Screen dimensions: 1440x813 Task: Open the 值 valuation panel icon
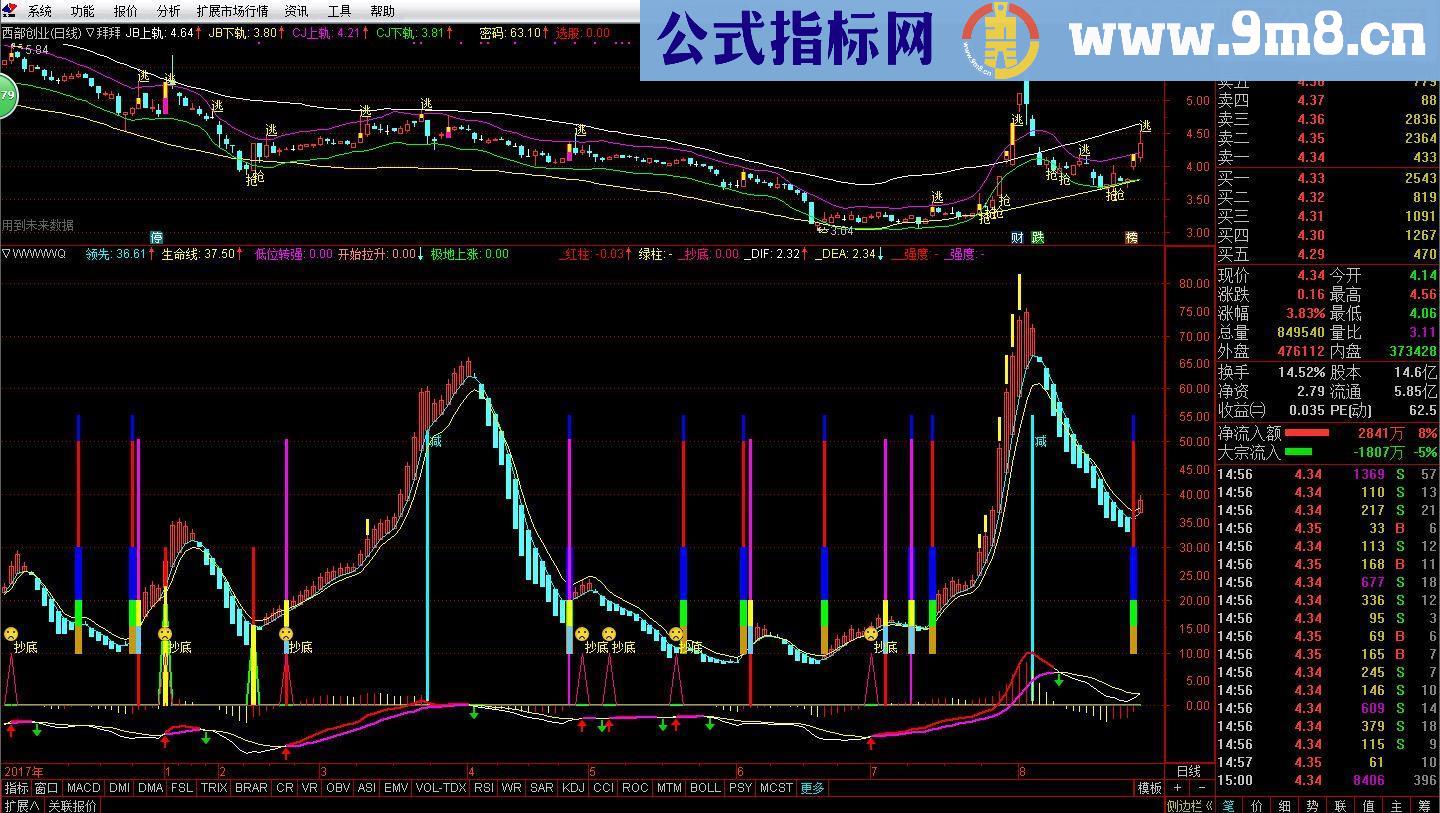pyautogui.click(x=1370, y=805)
